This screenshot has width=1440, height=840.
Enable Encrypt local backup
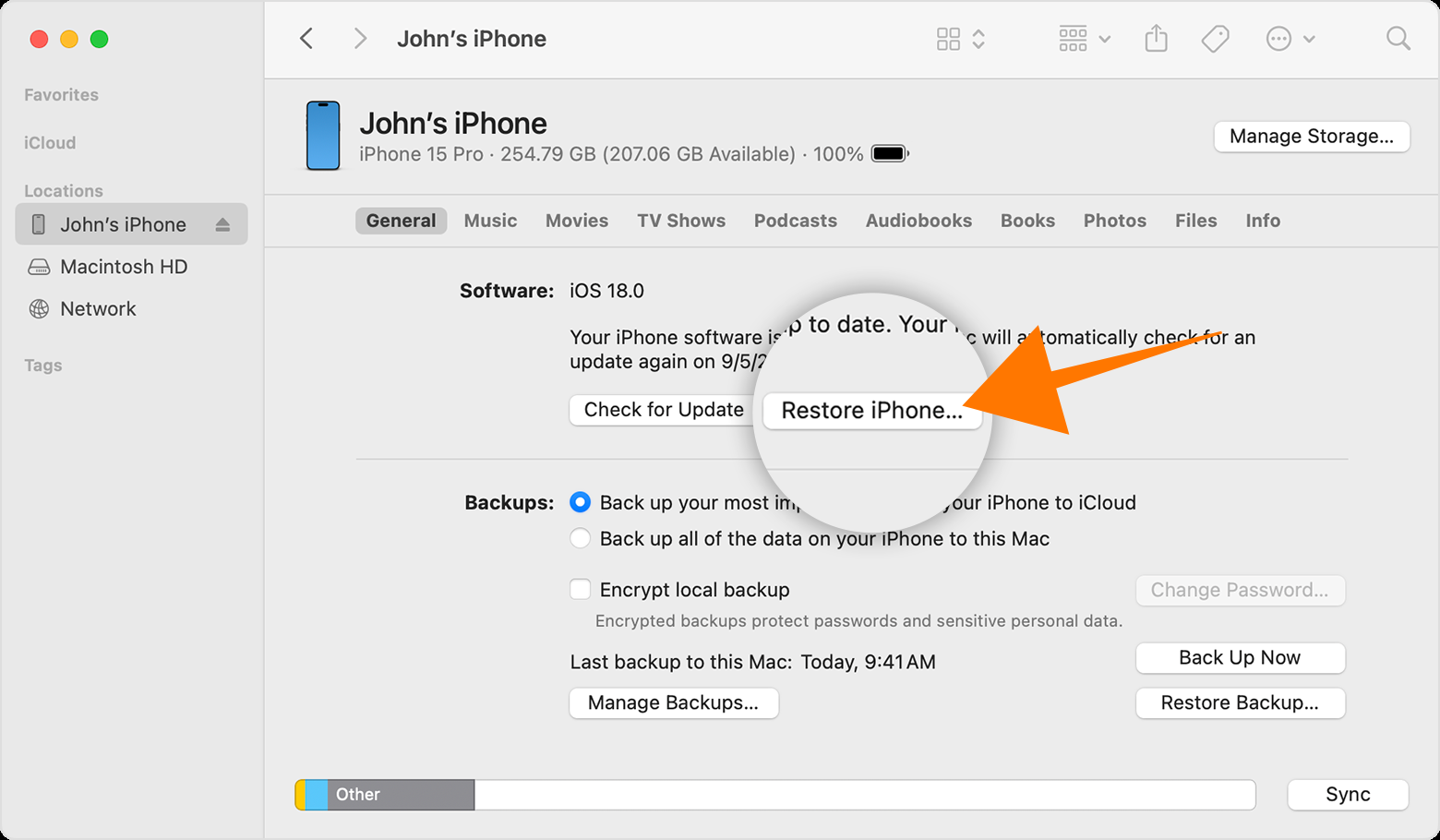(x=580, y=589)
